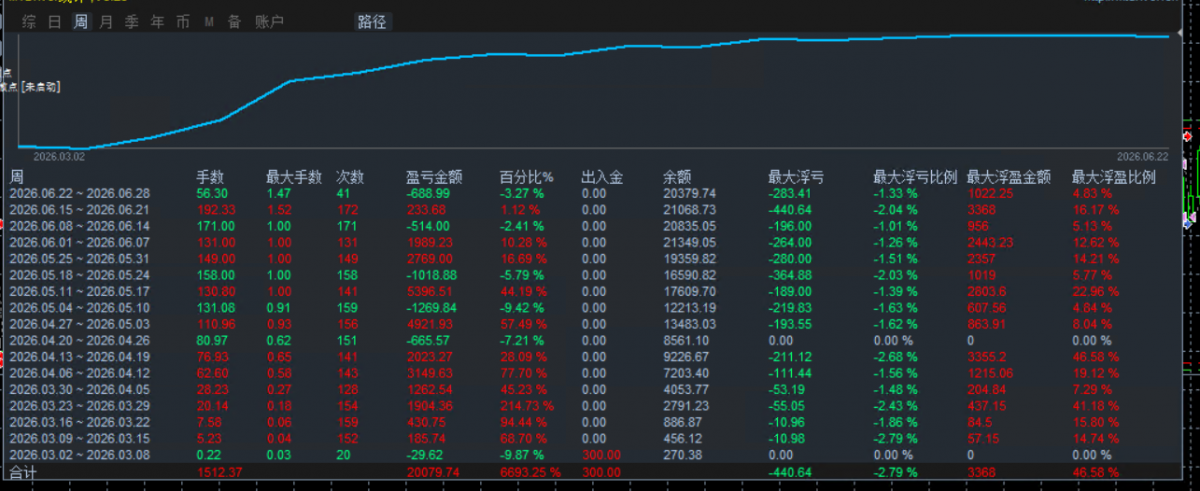Click the 周 column header
The height and width of the screenshot is (491, 1200).
coord(17,176)
